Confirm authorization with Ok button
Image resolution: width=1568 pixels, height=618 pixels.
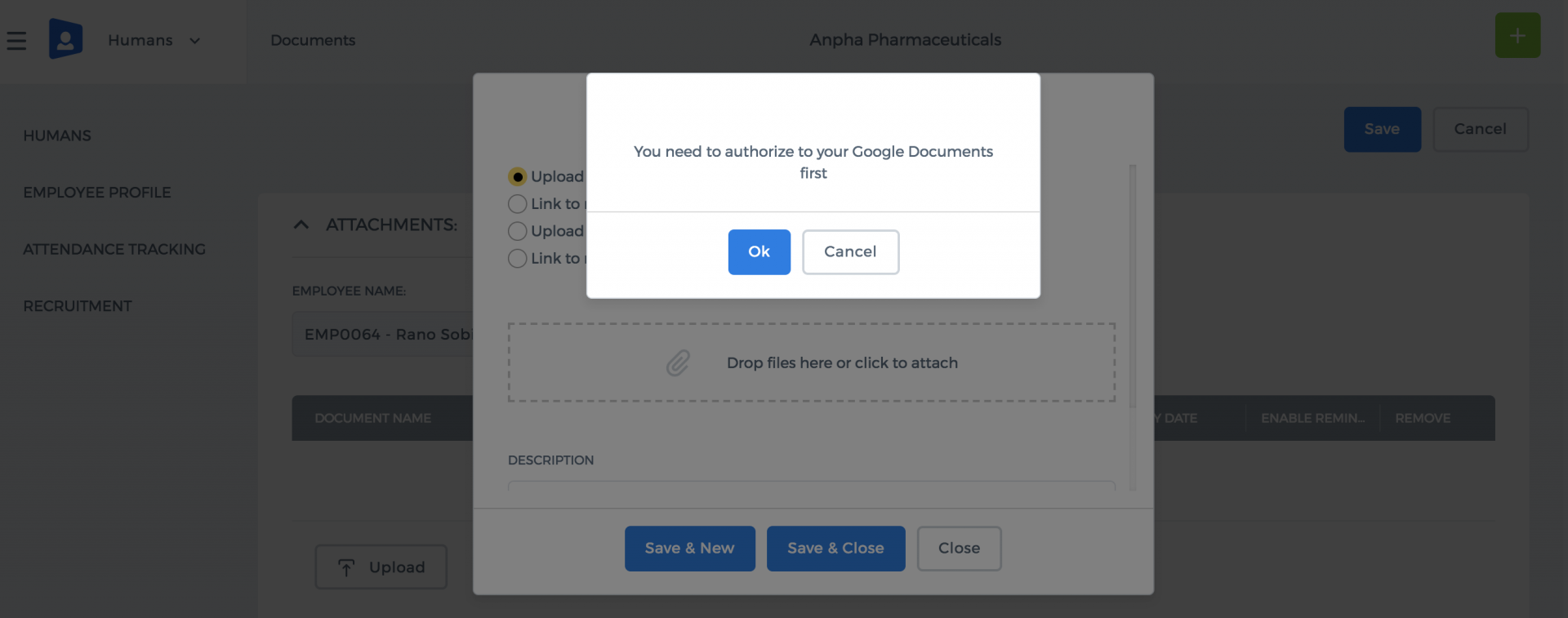(x=759, y=251)
